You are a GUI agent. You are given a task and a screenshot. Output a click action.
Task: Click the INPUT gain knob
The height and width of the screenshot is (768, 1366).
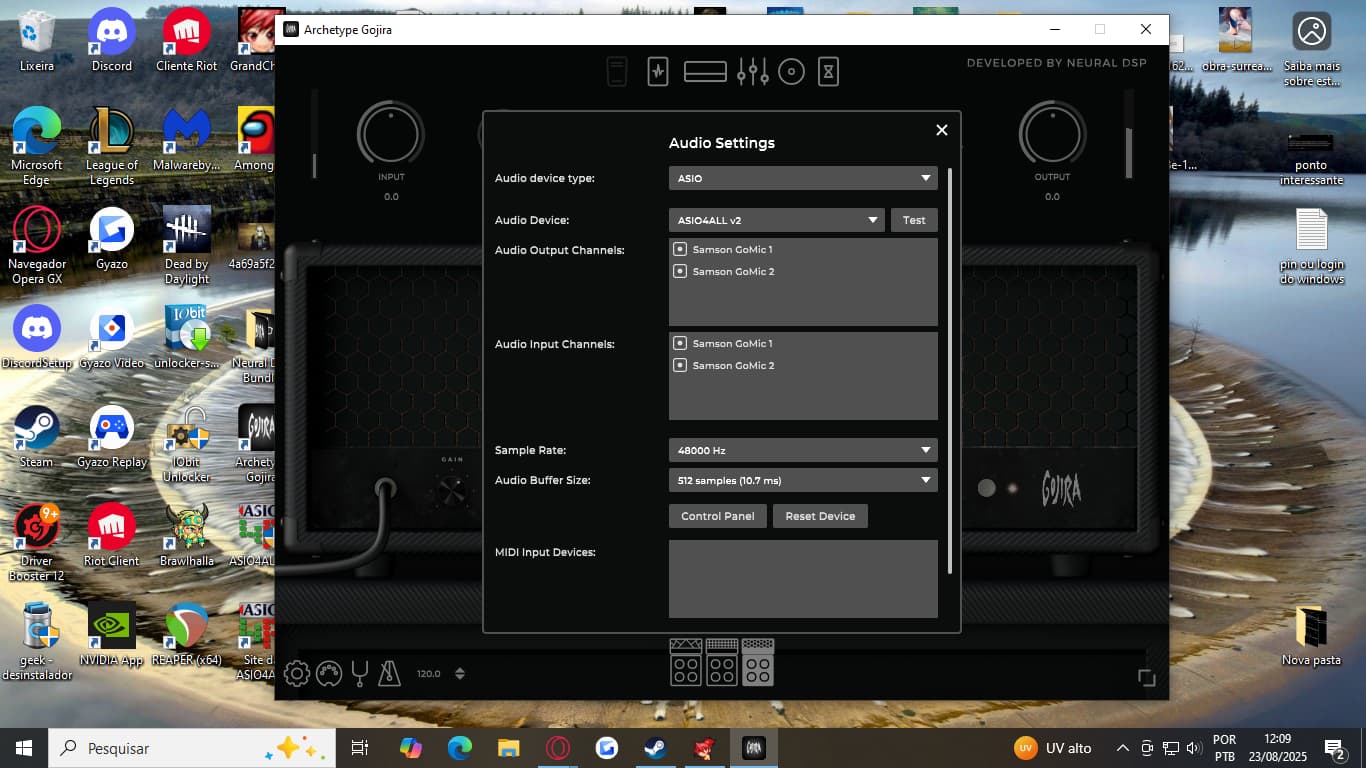coord(391,134)
